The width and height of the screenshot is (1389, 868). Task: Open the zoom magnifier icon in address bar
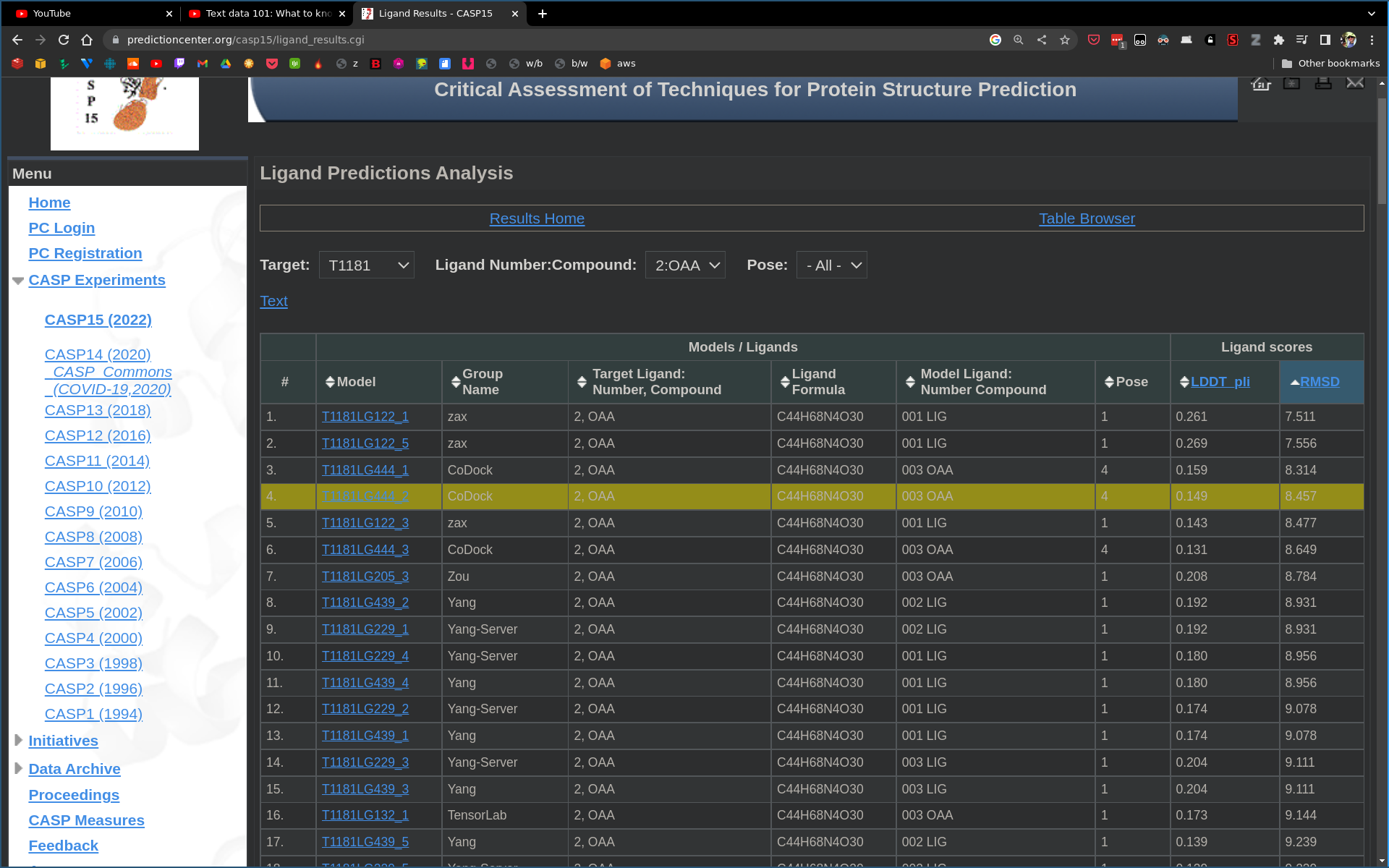[x=1019, y=40]
